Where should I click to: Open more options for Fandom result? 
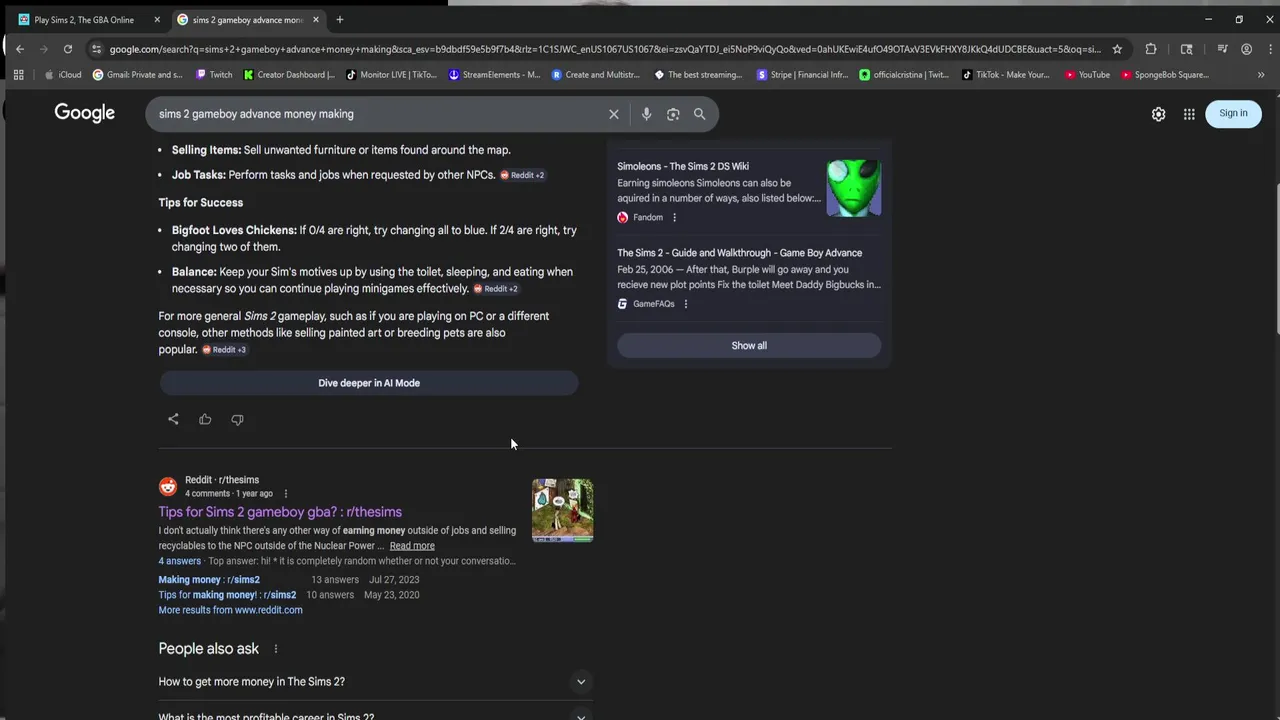coord(674,217)
